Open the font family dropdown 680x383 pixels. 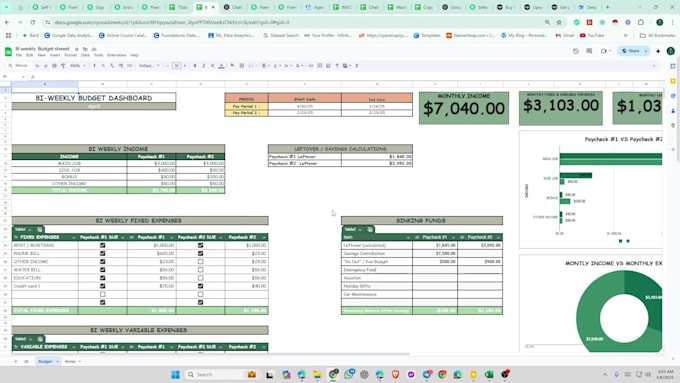click(149, 66)
